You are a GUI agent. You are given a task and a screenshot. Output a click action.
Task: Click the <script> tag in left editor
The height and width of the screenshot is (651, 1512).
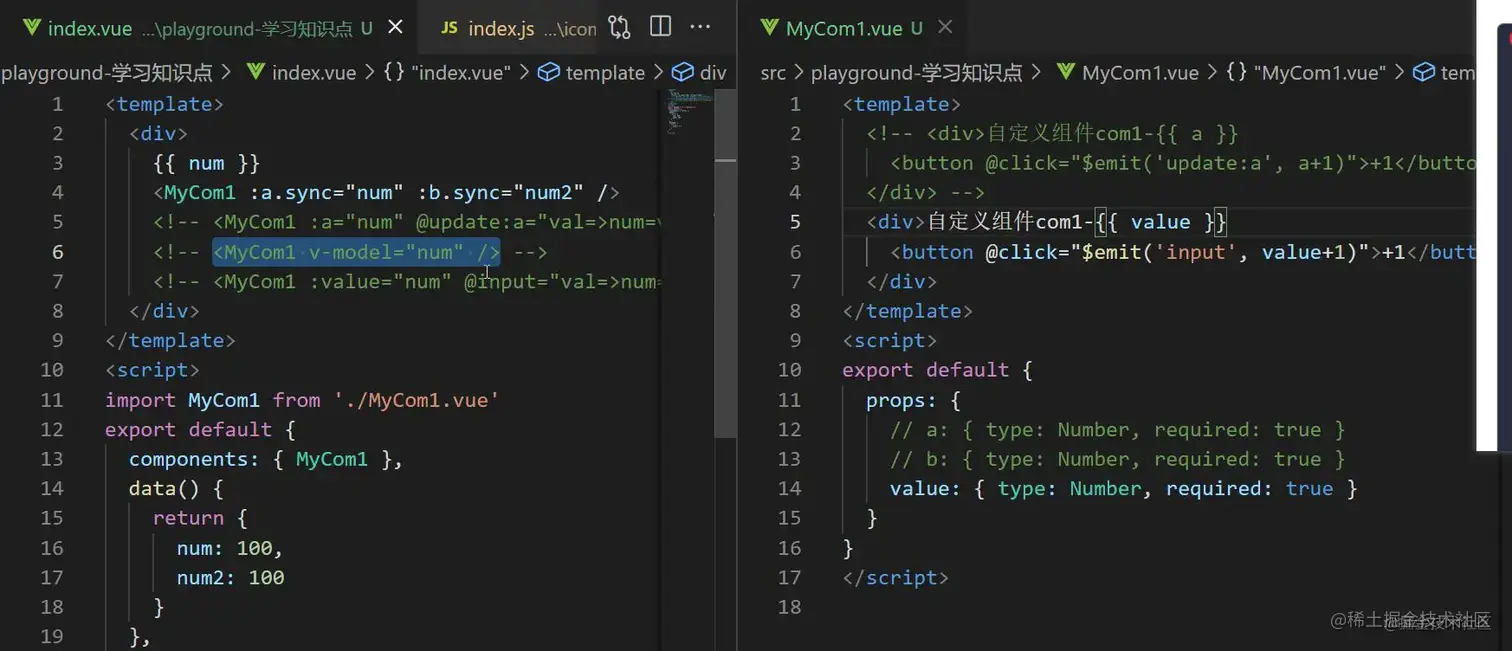(x=152, y=370)
